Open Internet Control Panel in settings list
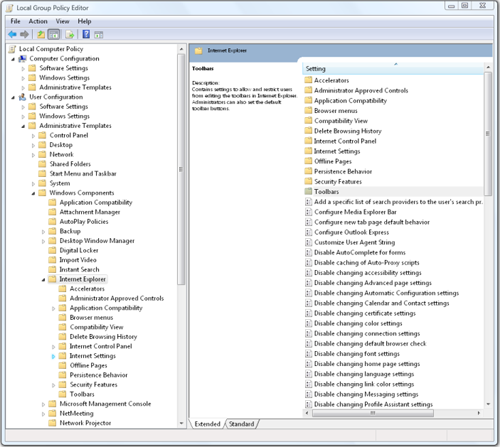The width and height of the screenshot is (500, 447). click(345, 141)
